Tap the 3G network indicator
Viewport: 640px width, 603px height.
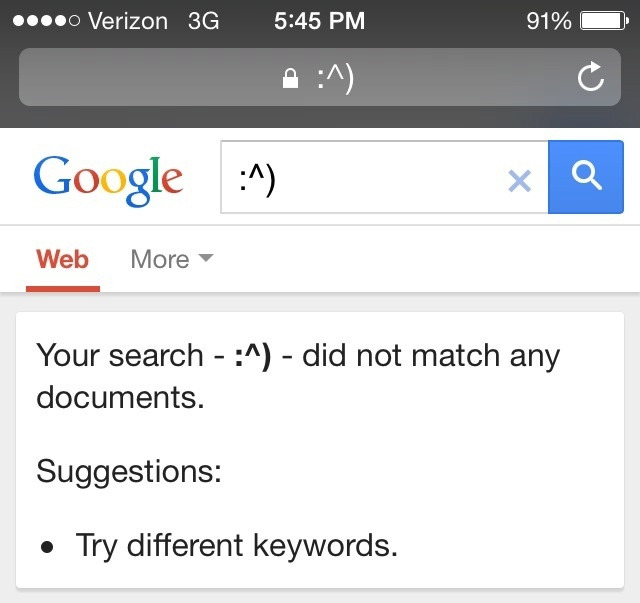[203, 20]
